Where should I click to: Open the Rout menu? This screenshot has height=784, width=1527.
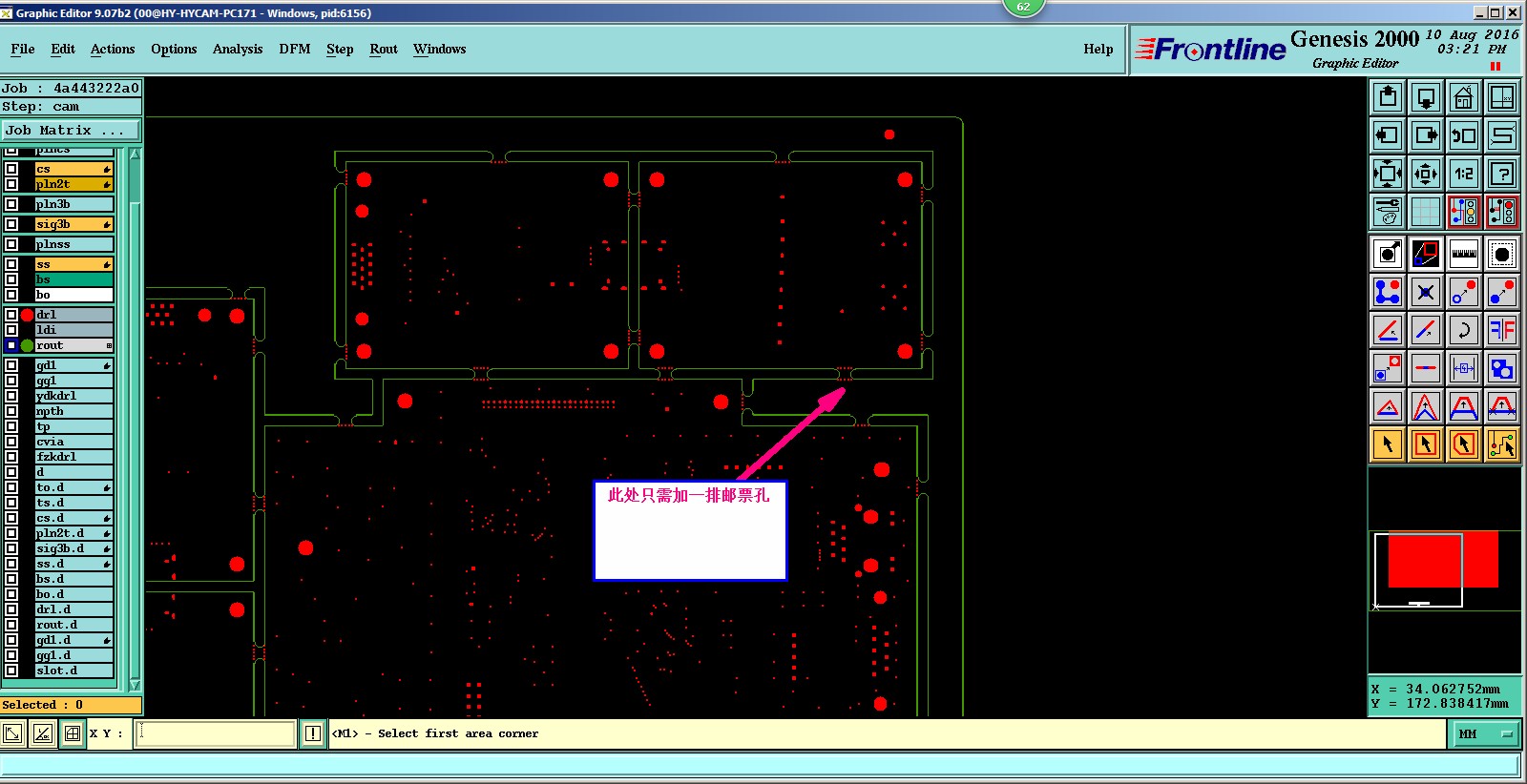click(x=384, y=49)
